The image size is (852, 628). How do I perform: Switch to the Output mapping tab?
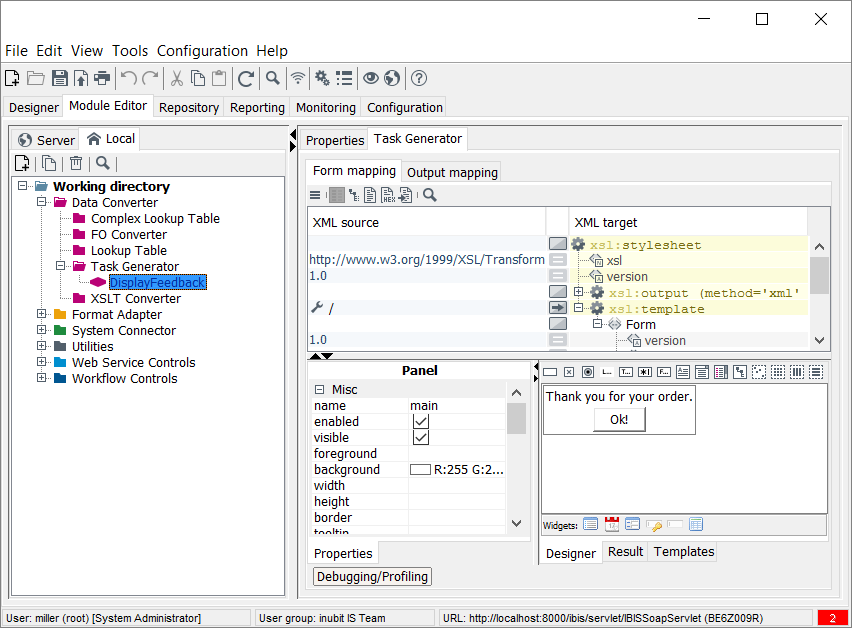pyautogui.click(x=452, y=172)
